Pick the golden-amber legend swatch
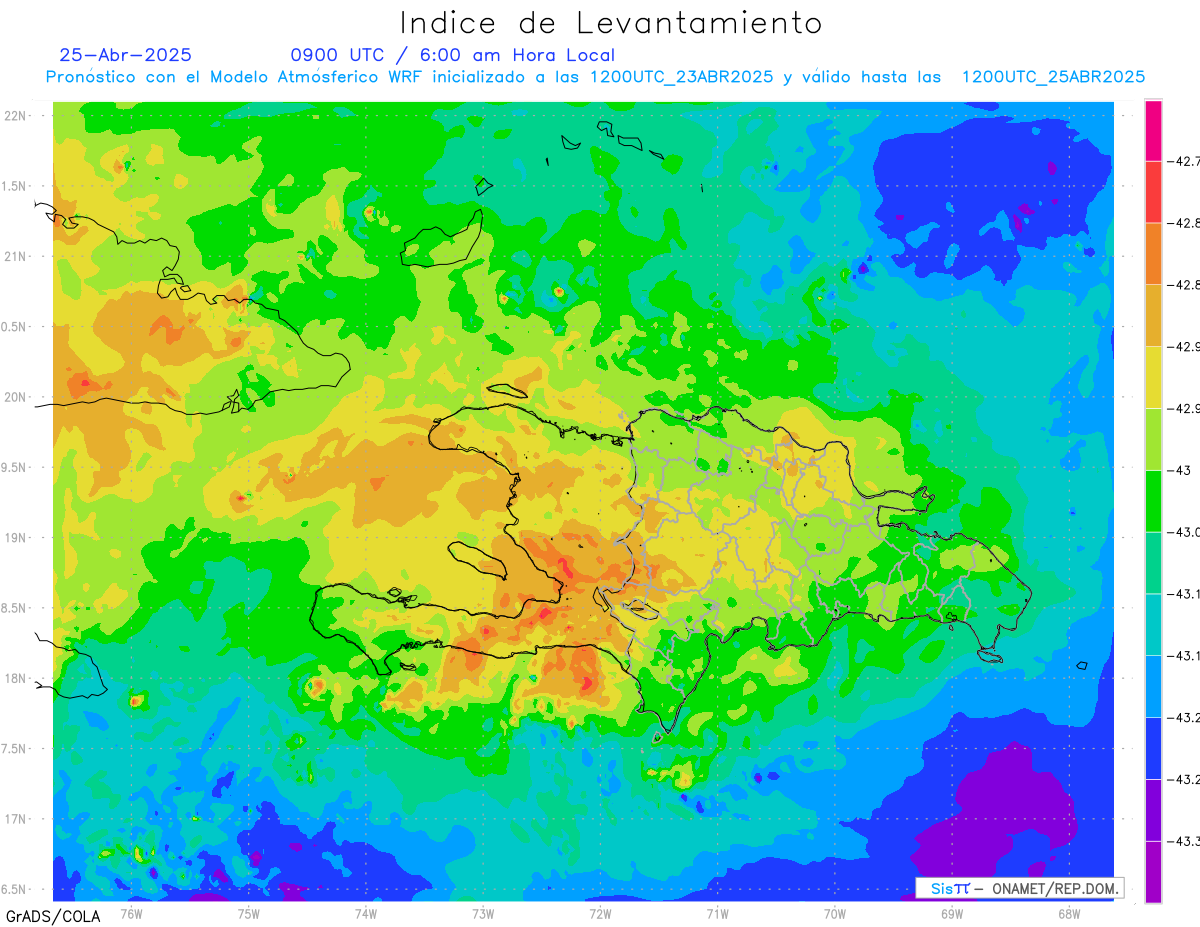The image size is (1200, 927). (x=1153, y=316)
